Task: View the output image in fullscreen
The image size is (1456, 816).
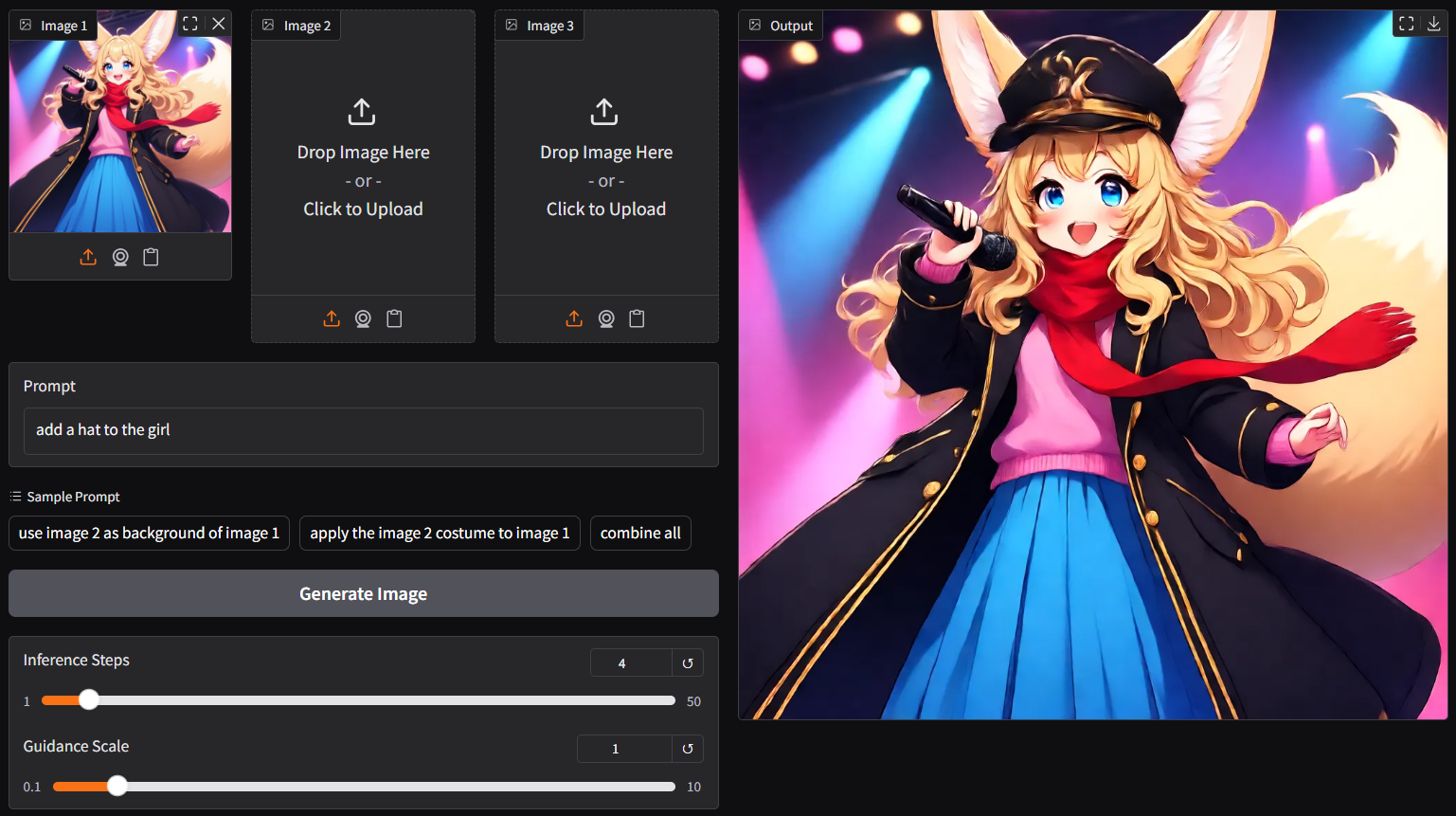Action: coord(1407,25)
